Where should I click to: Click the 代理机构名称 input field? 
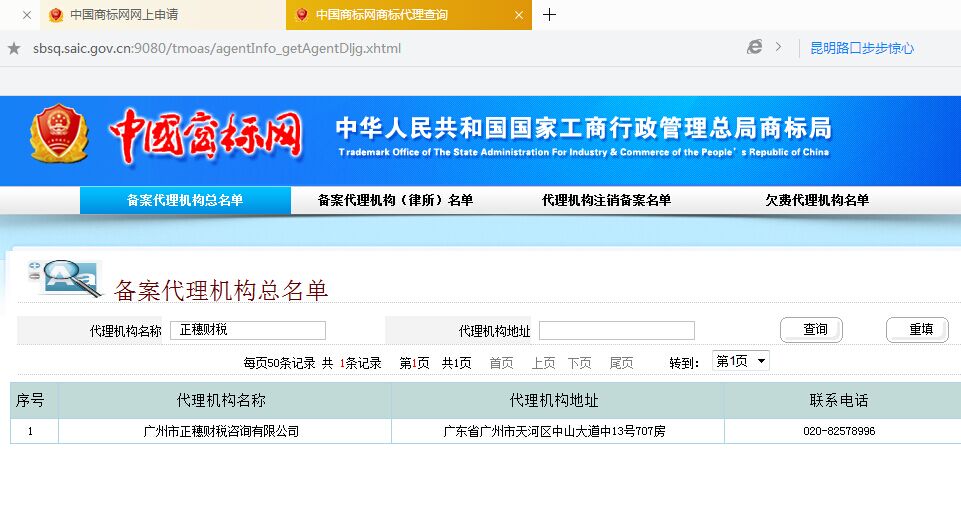click(248, 330)
